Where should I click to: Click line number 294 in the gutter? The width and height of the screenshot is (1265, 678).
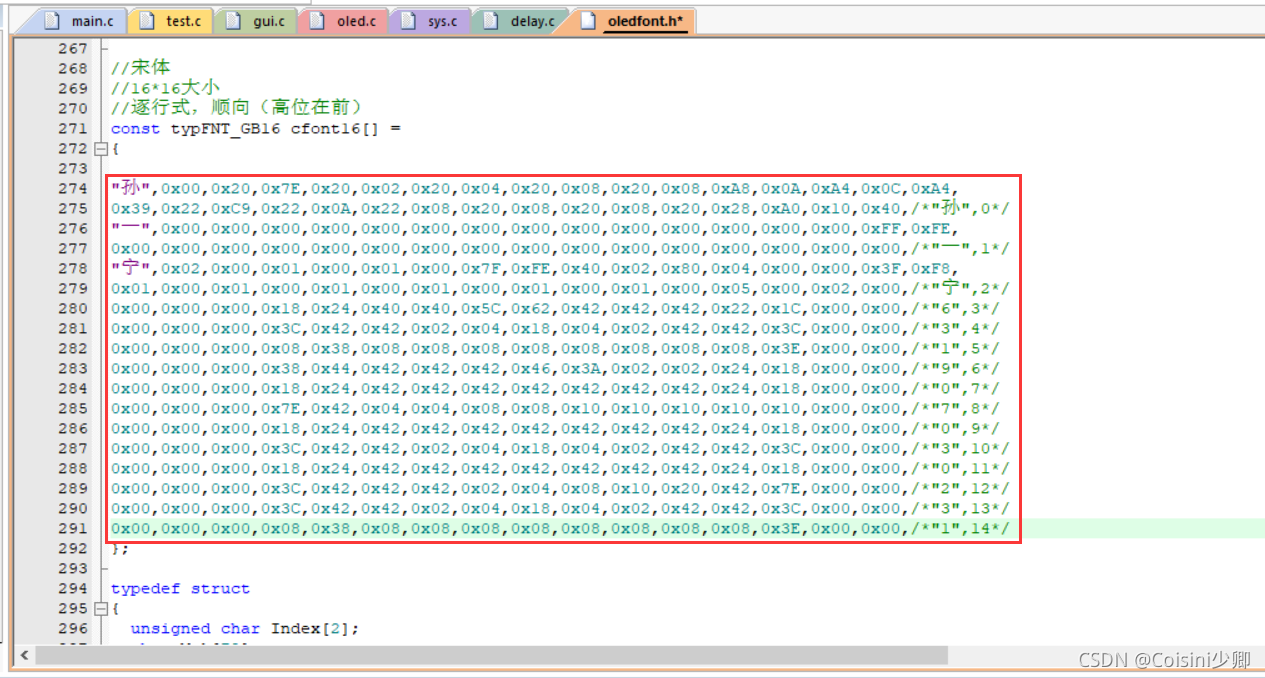point(73,589)
